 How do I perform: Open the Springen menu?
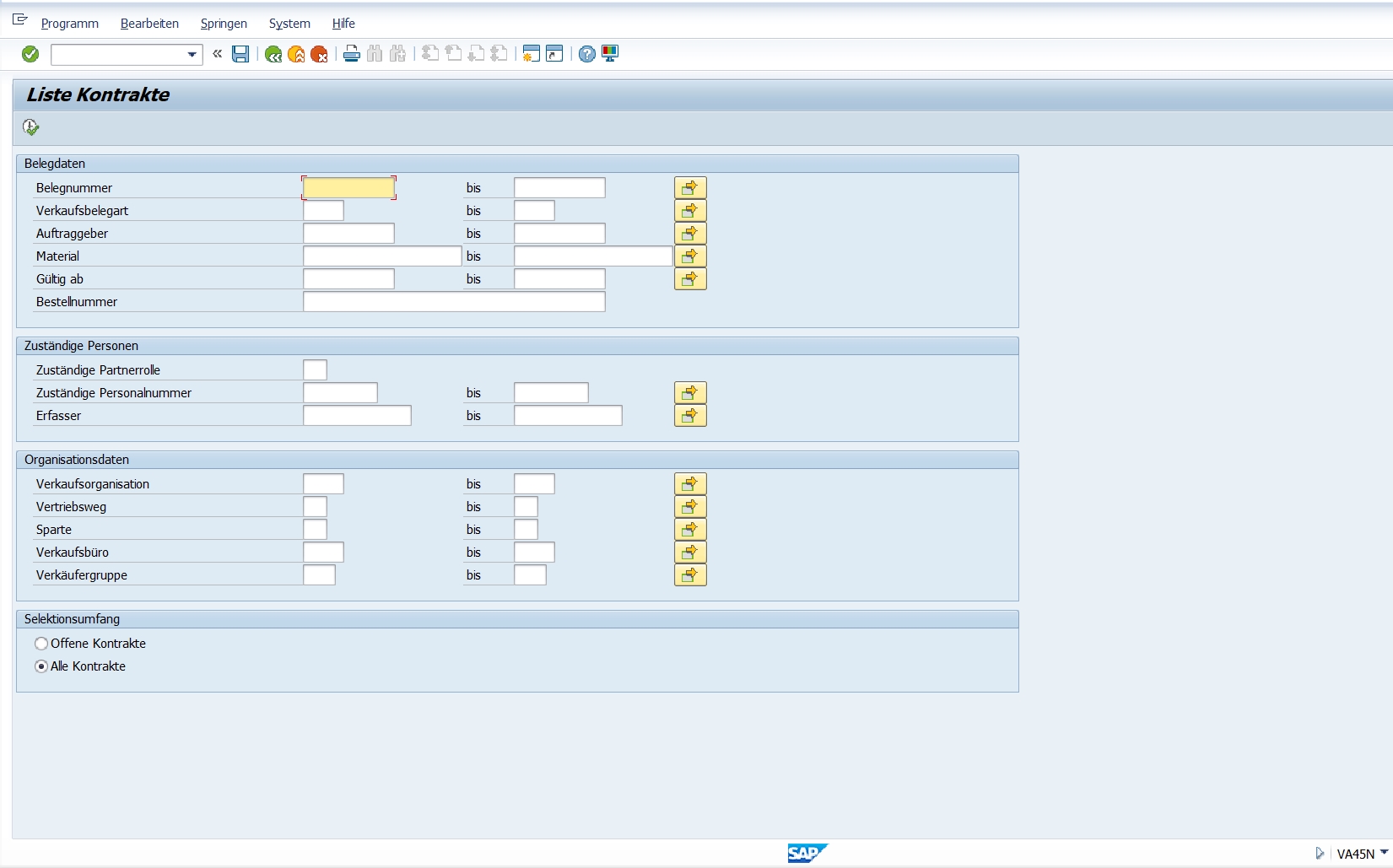tap(224, 24)
